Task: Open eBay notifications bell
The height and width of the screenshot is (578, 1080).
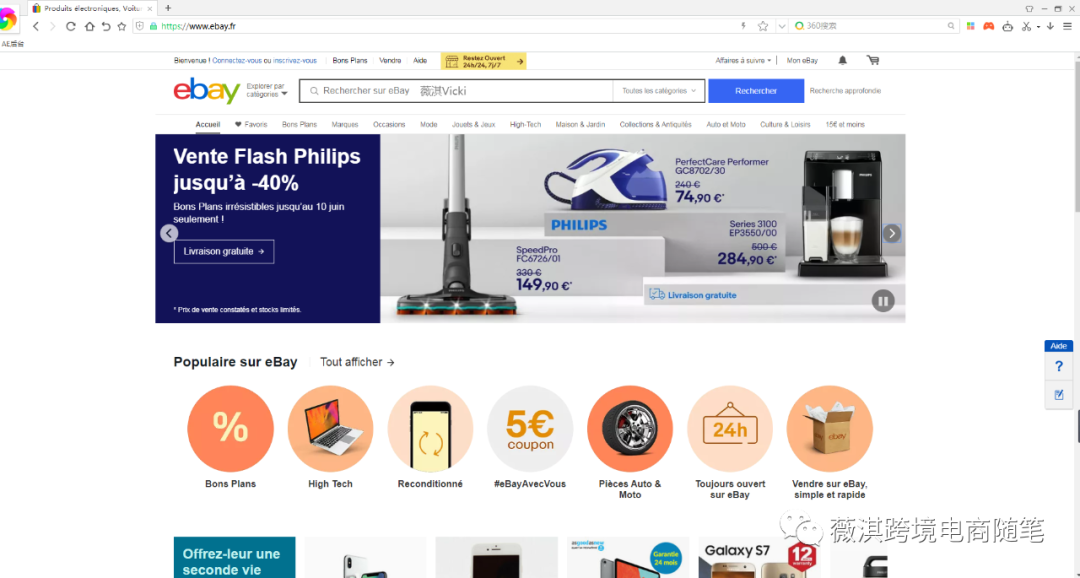Action: pos(842,61)
